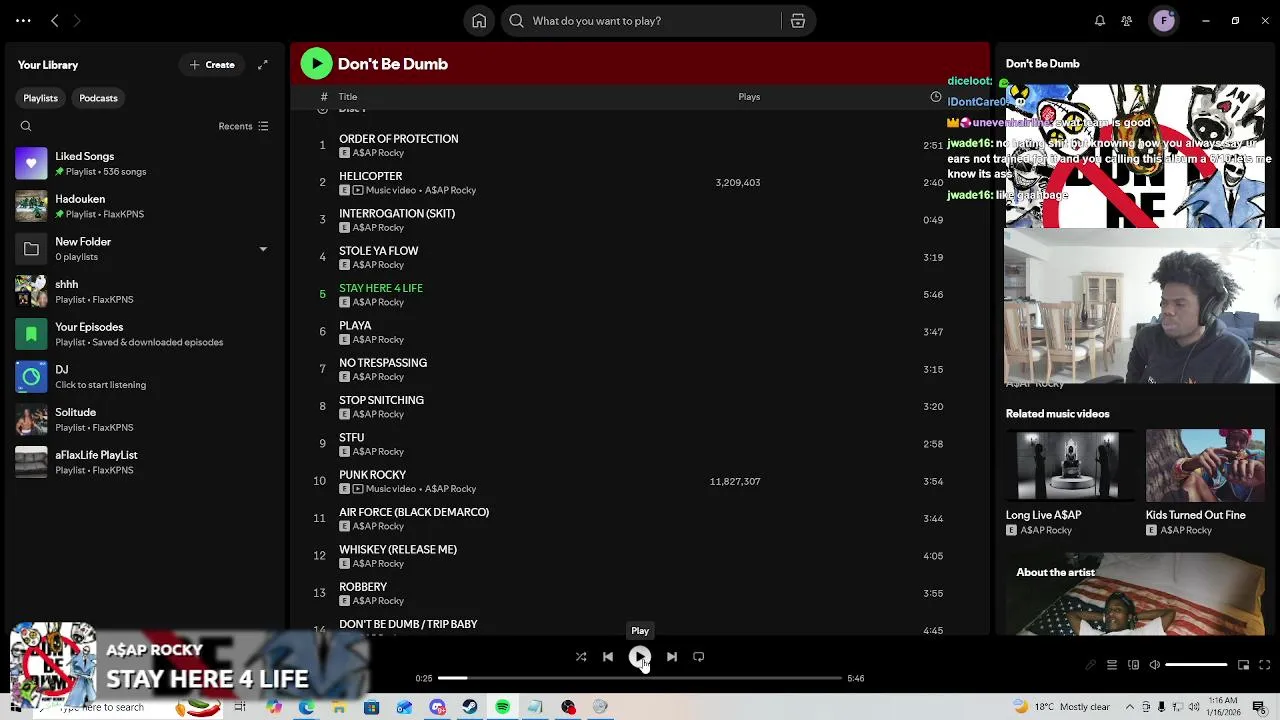Enter full screen mode
This screenshot has width=1280, height=720.
tap(1265, 665)
